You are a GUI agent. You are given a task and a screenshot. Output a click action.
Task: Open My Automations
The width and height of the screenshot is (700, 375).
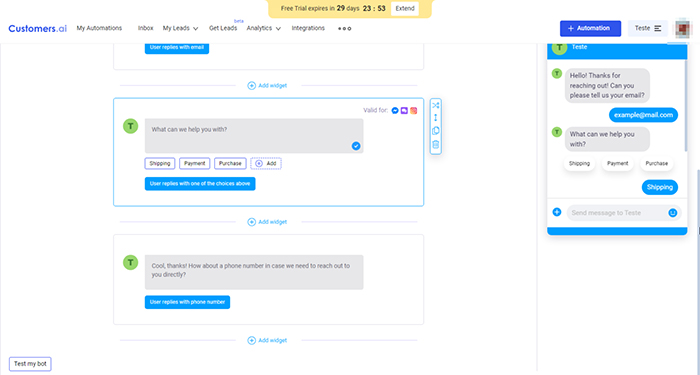click(99, 28)
